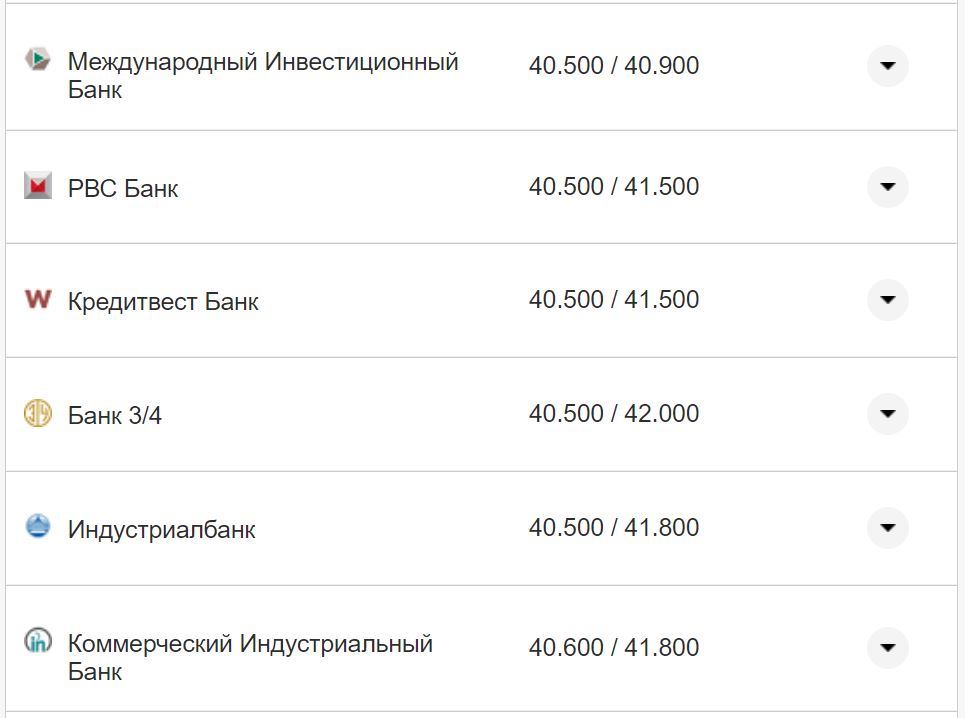The height and width of the screenshot is (718, 965).
Task: Open the РВС Банк page
Action: (x=122, y=188)
